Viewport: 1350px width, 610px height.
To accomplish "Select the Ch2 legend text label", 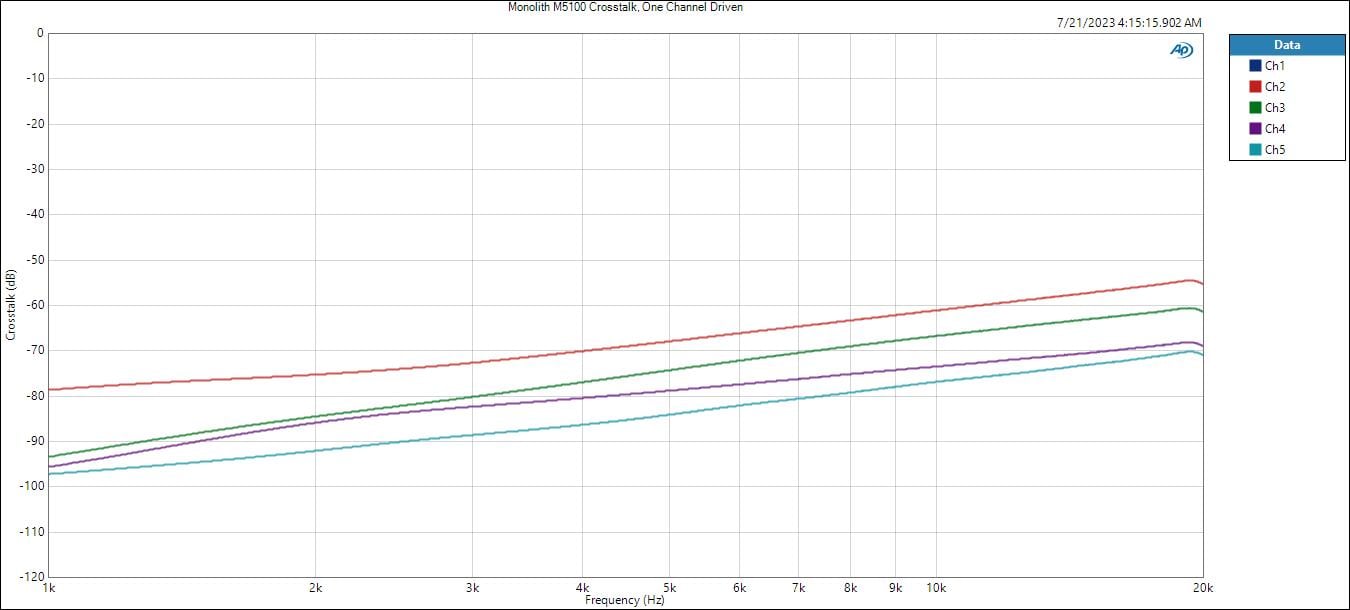I will 1275,87.
